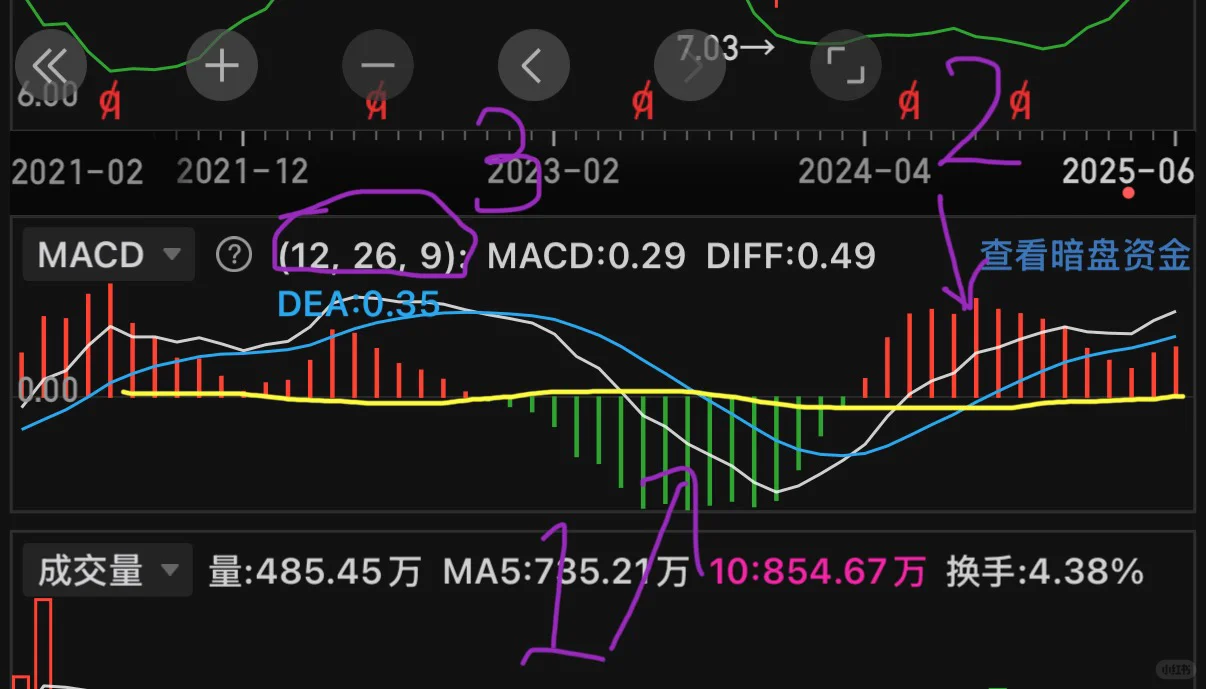This screenshot has height=689, width=1206.
Task: Click the zoom out (−) icon
Action: pyautogui.click(x=378, y=65)
